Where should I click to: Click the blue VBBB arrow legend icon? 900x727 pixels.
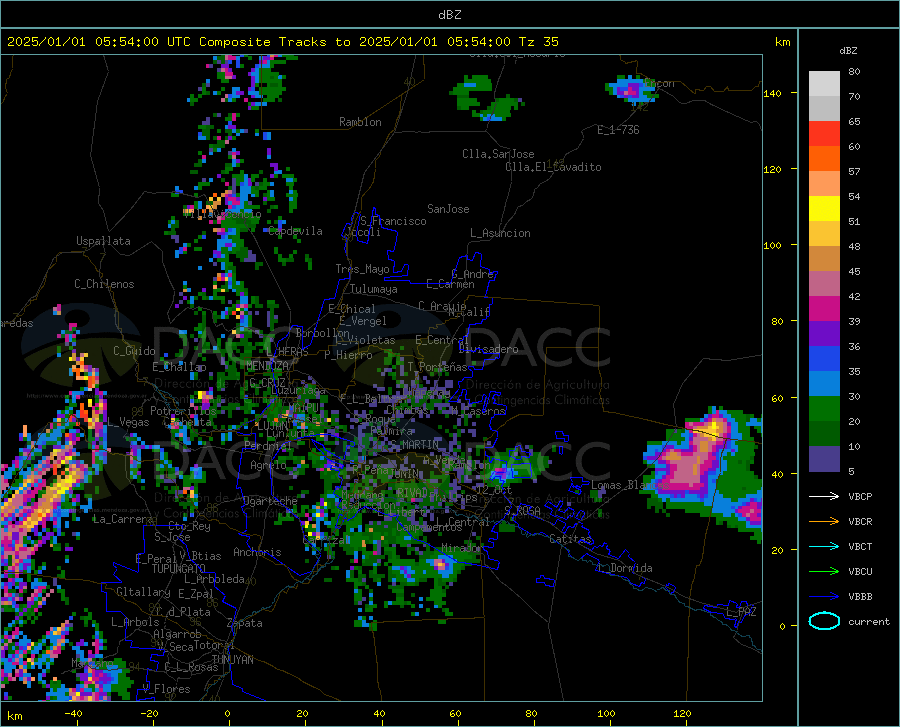click(824, 596)
